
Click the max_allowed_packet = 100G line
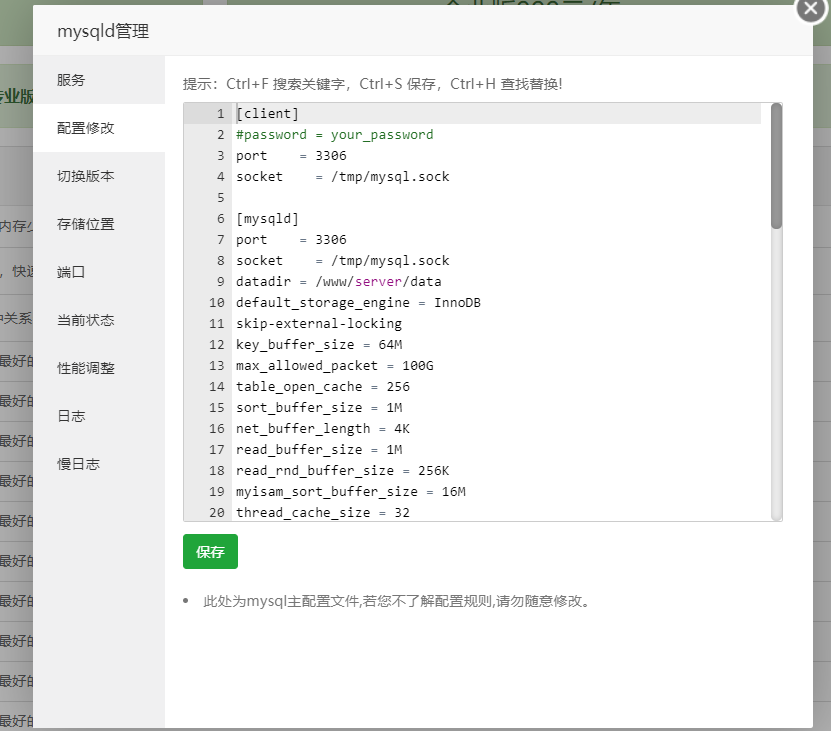[x=334, y=366]
